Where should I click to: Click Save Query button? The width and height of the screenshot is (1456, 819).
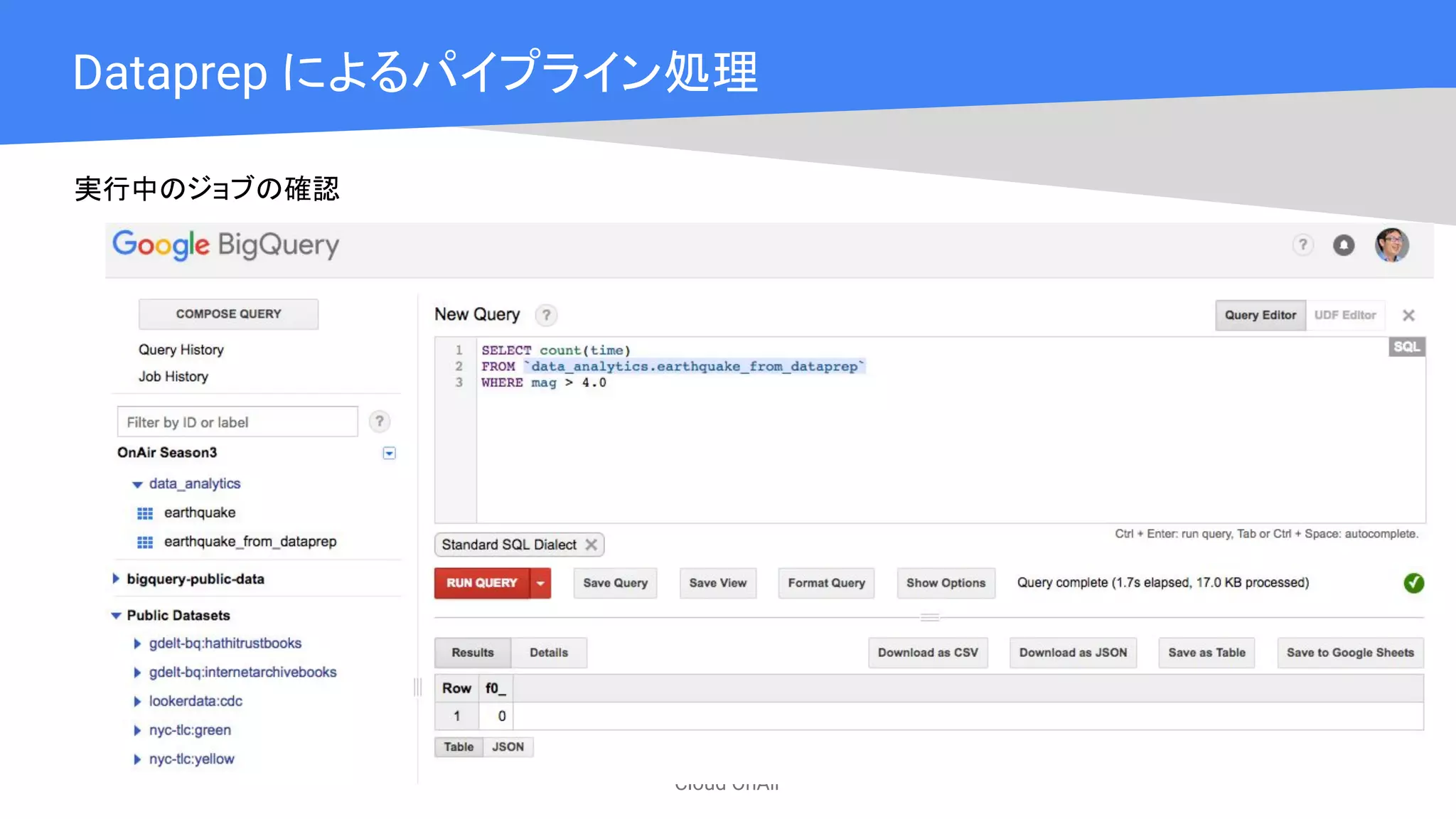point(616,583)
